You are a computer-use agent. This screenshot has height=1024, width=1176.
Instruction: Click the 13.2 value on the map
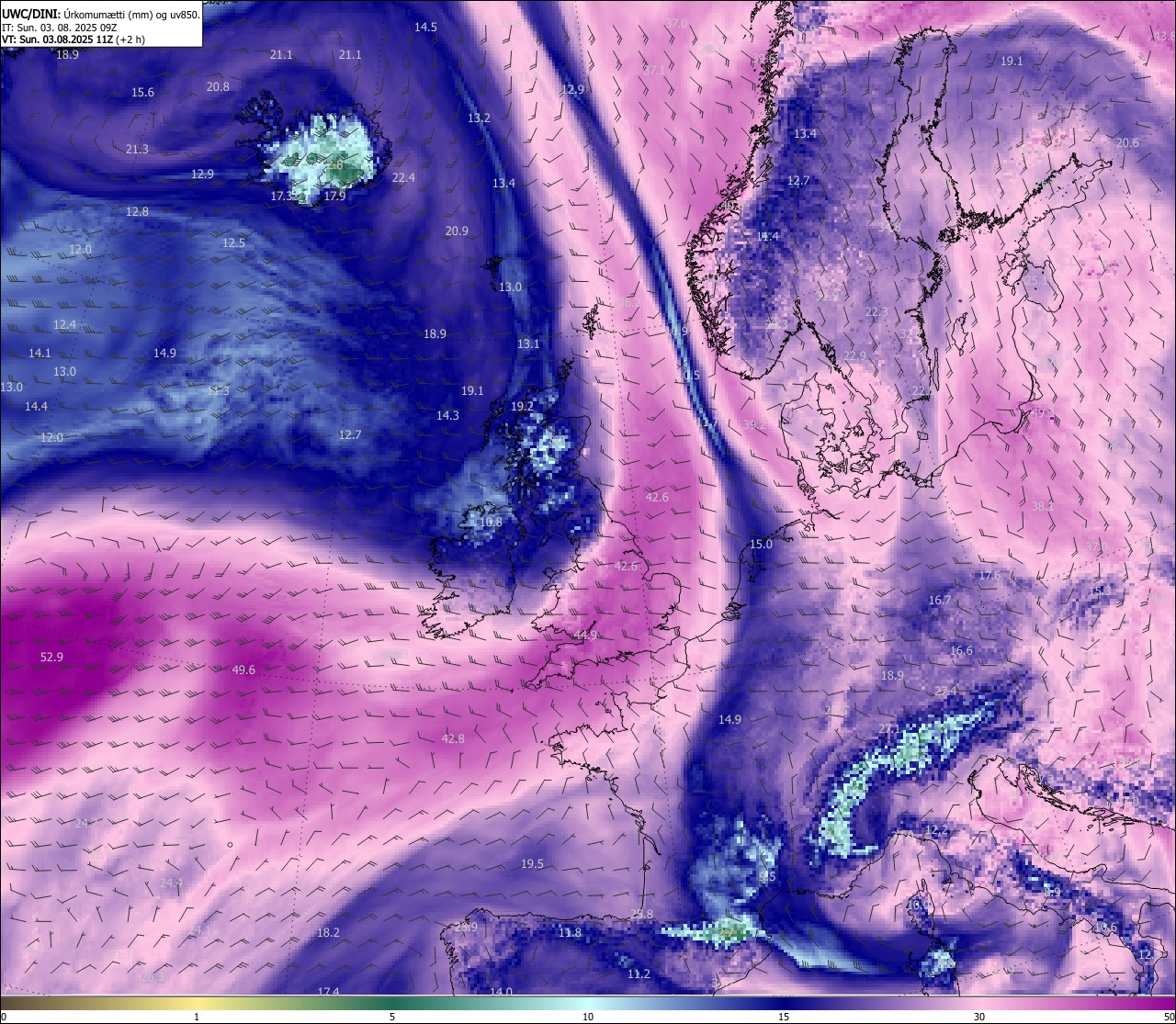pyautogui.click(x=479, y=118)
